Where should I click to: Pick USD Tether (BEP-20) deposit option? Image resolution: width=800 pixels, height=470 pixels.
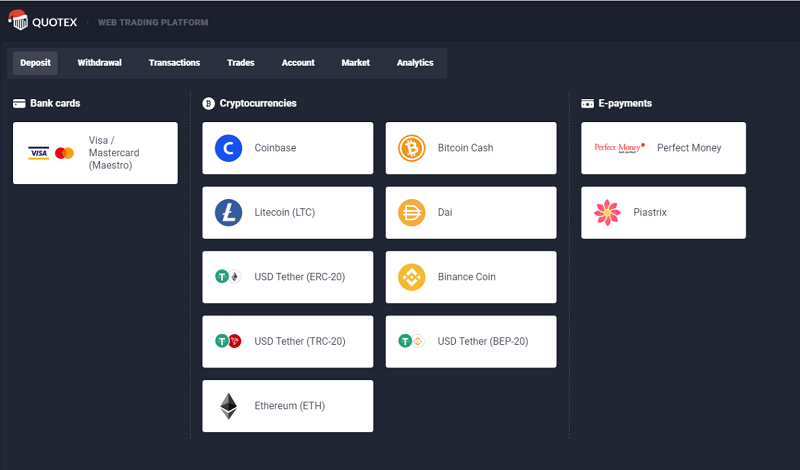point(471,341)
